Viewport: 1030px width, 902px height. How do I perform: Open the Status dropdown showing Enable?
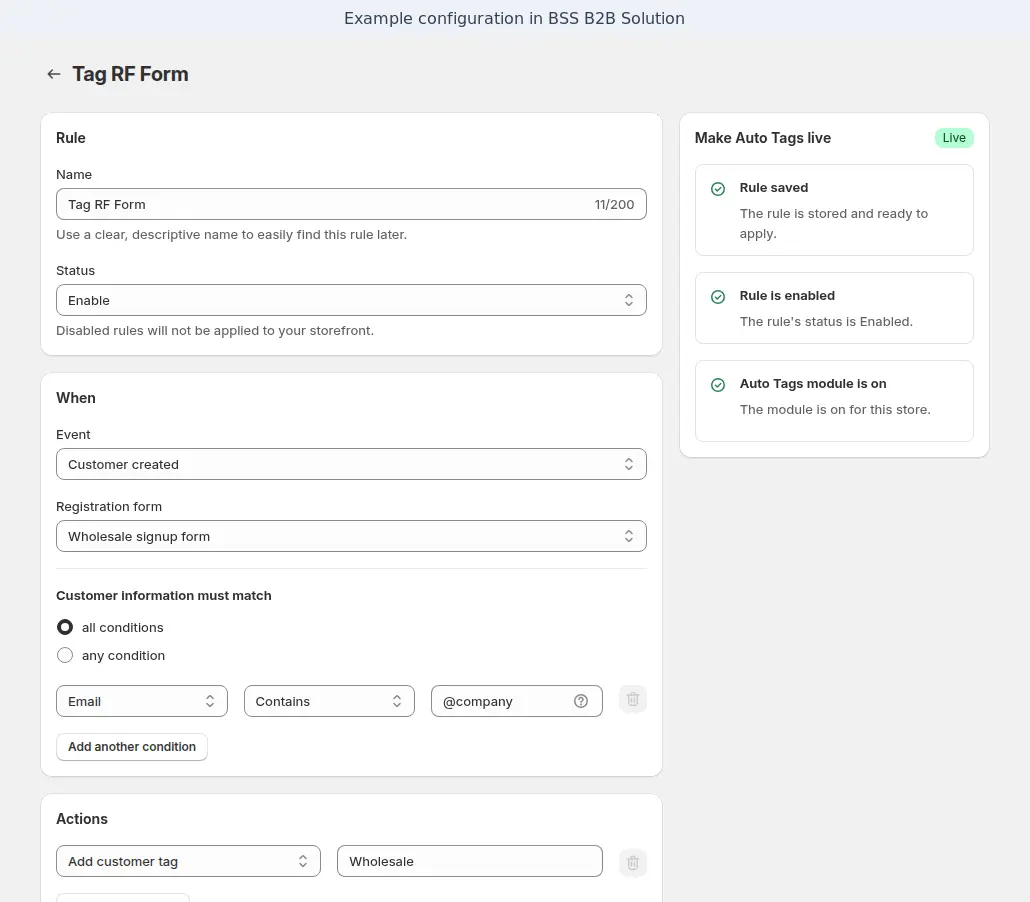[351, 300]
